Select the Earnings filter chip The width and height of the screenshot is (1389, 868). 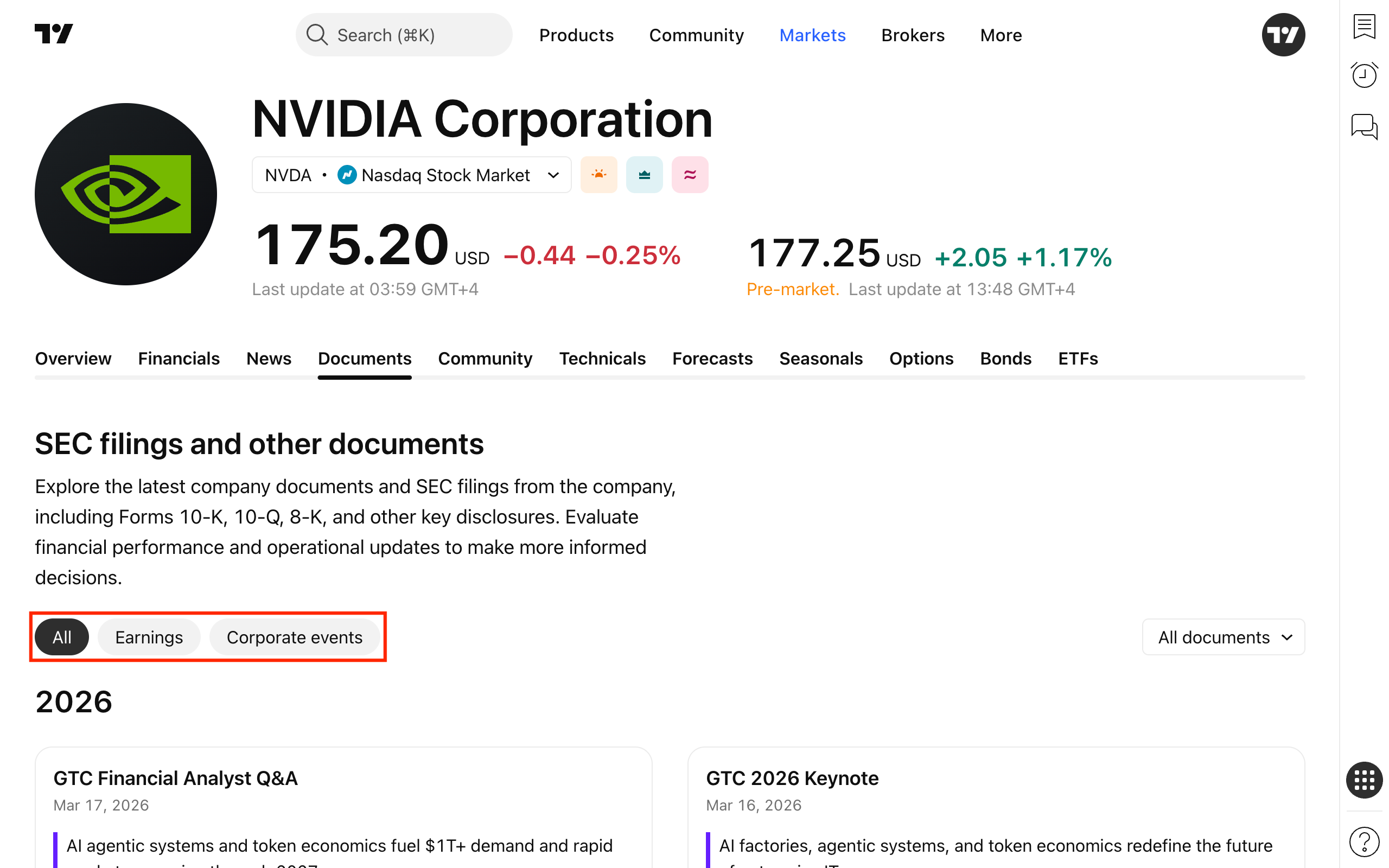click(x=149, y=637)
